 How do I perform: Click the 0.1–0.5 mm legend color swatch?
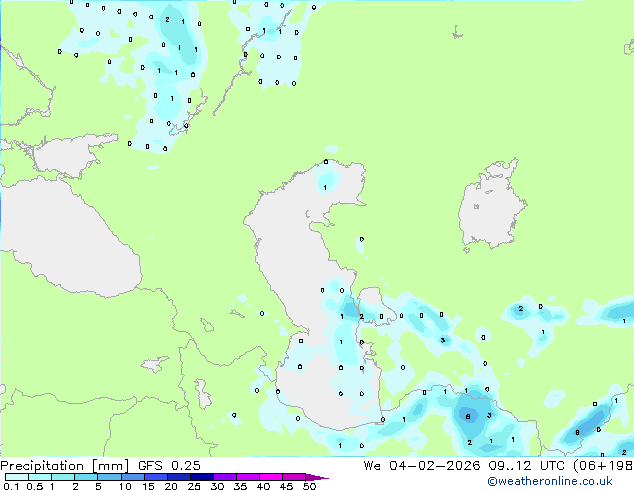point(17,477)
